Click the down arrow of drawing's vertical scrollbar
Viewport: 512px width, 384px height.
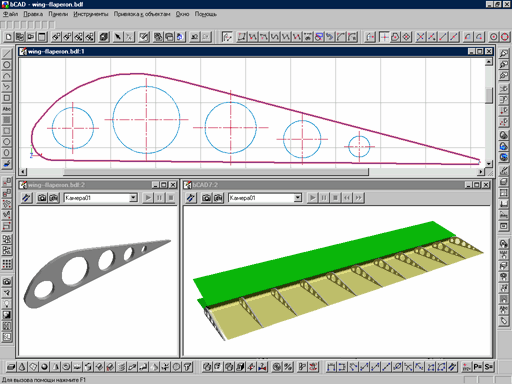tap(489, 164)
